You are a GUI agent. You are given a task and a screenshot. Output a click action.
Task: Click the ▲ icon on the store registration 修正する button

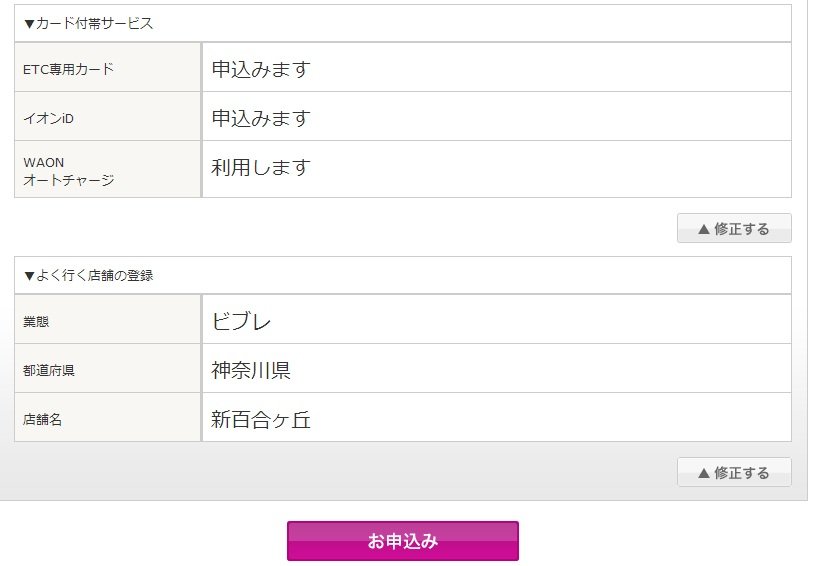pyautogui.click(x=703, y=473)
